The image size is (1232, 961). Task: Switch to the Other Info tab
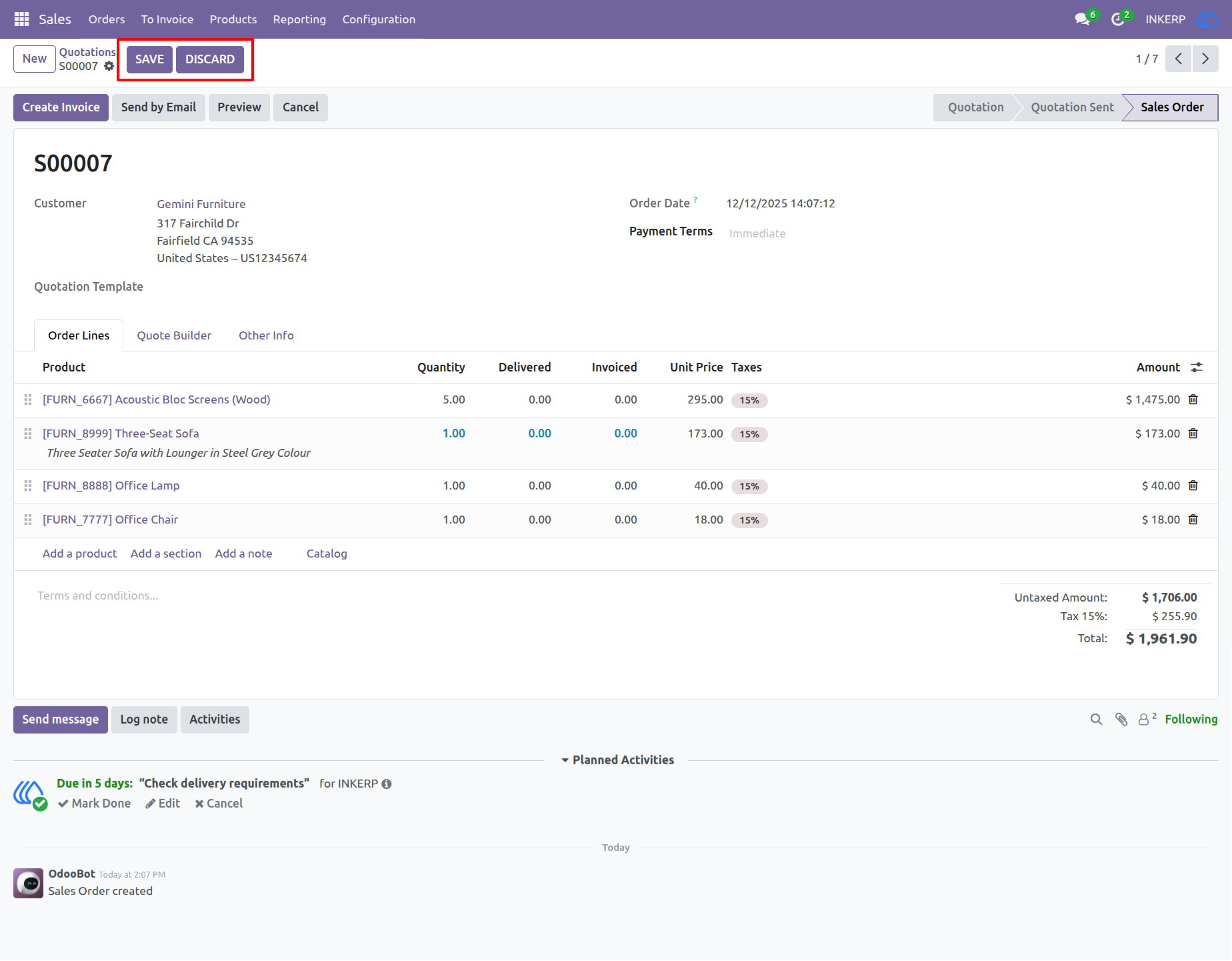(x=266, y=335)
